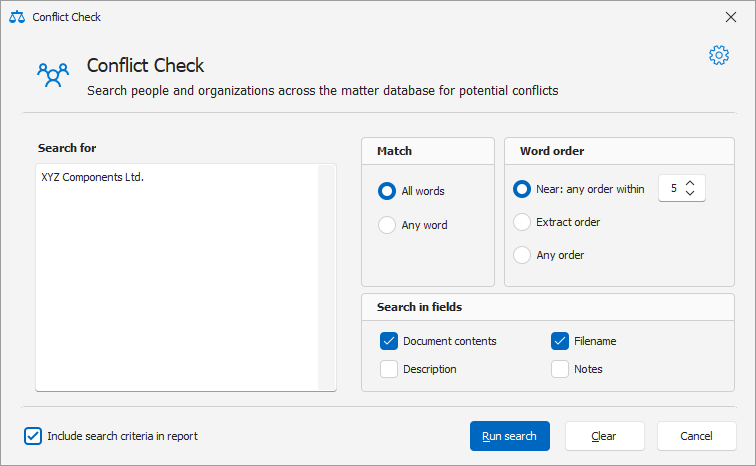Click the scales icon in title bar
Screen dimensions: 756x466
coord(17,17)
